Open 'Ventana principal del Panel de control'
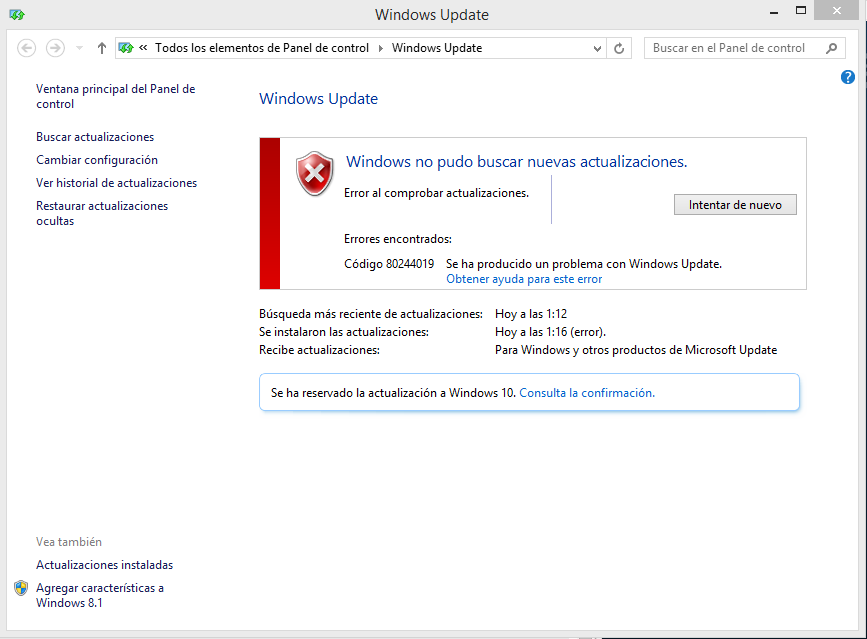Viewport: 867px width, 639px height. pyautogui.click(x=116, y=96)
